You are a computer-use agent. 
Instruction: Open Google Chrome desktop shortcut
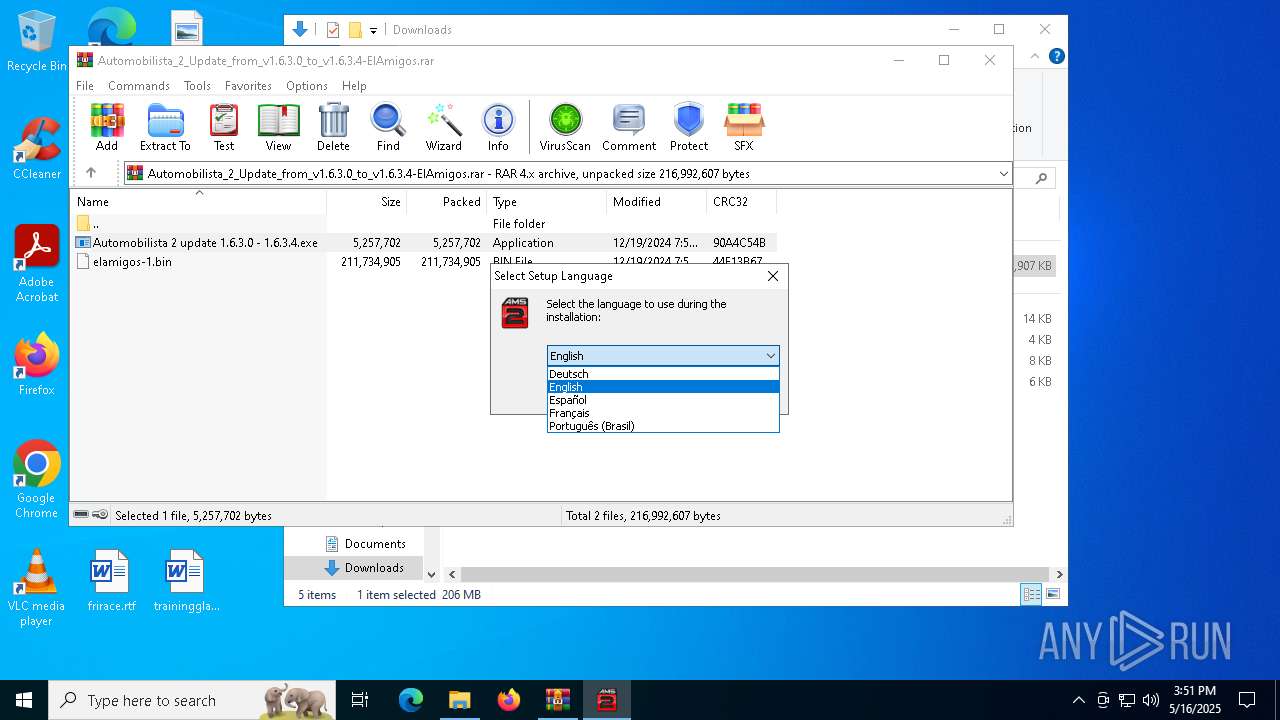click(x=36, y=480)
